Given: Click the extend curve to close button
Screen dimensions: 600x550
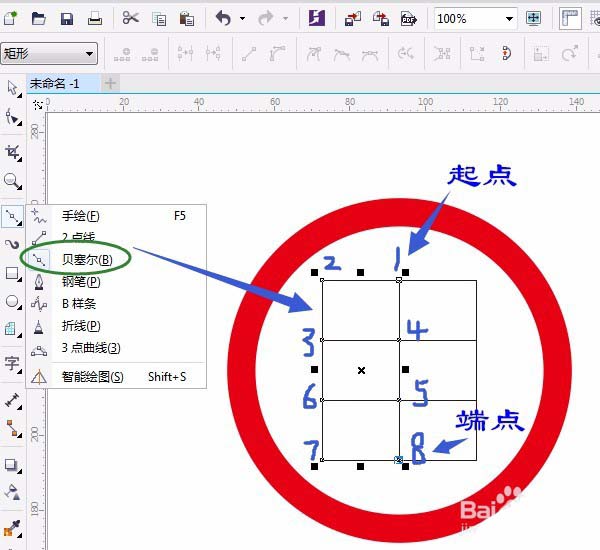Looking at the screenshot, I should coord(477,54).
